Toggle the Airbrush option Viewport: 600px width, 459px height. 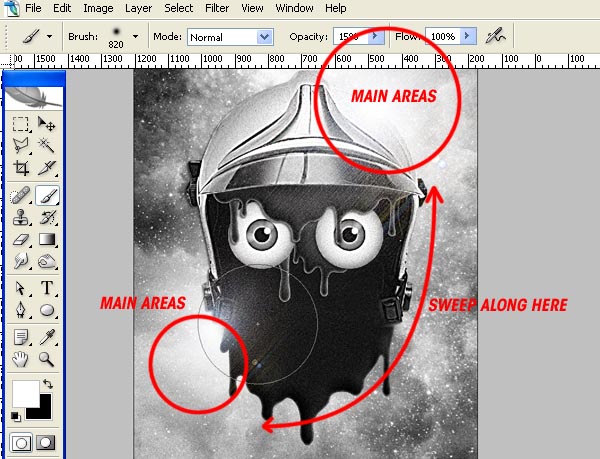496,36
